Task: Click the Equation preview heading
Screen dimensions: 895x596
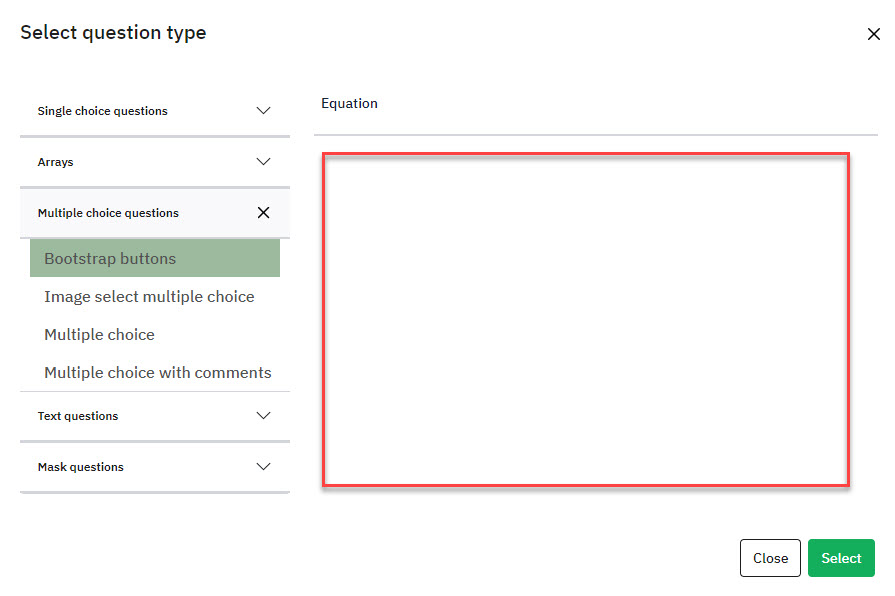Action: (349, 103)
